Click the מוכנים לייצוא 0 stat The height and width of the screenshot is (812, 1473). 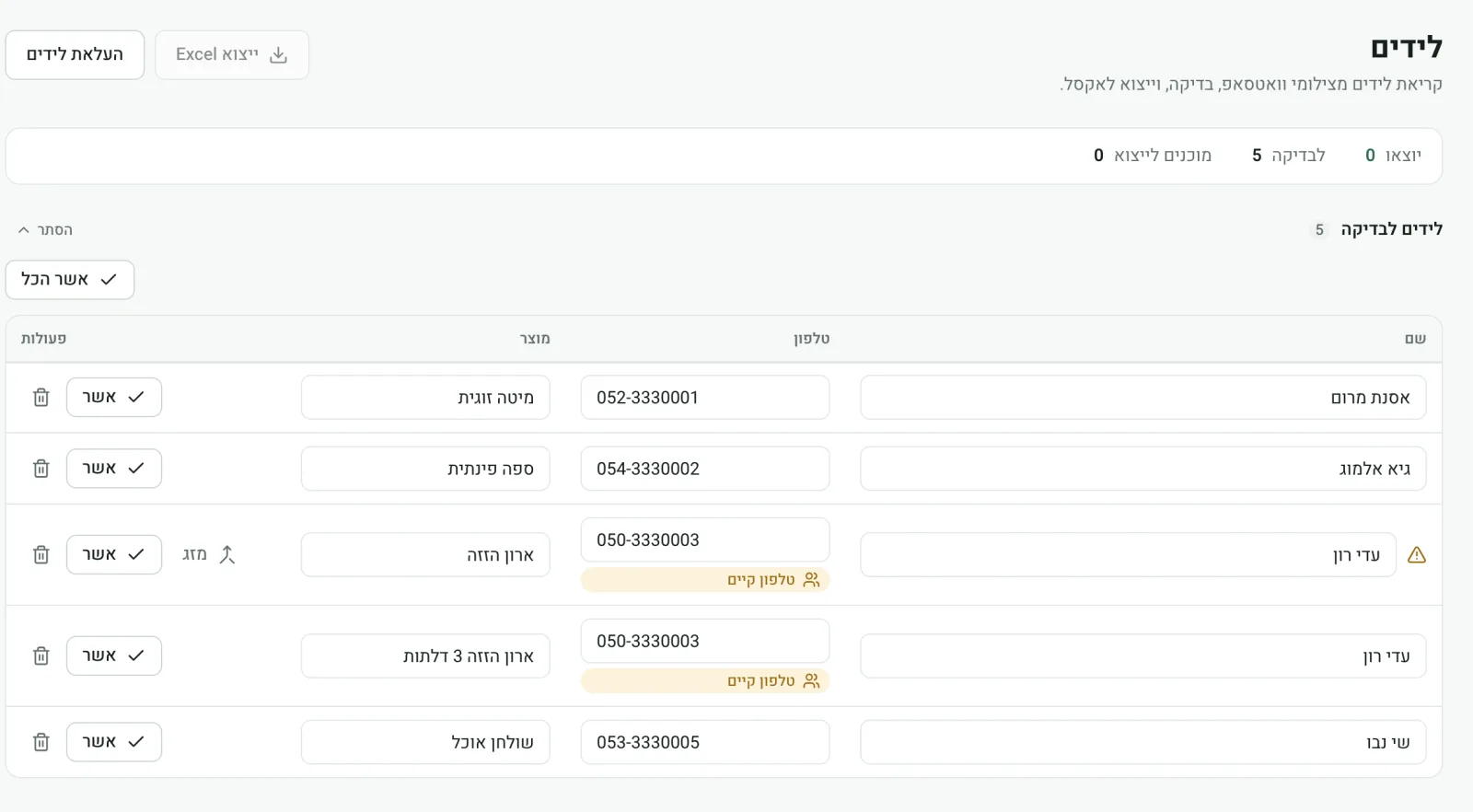(1153, 156)
